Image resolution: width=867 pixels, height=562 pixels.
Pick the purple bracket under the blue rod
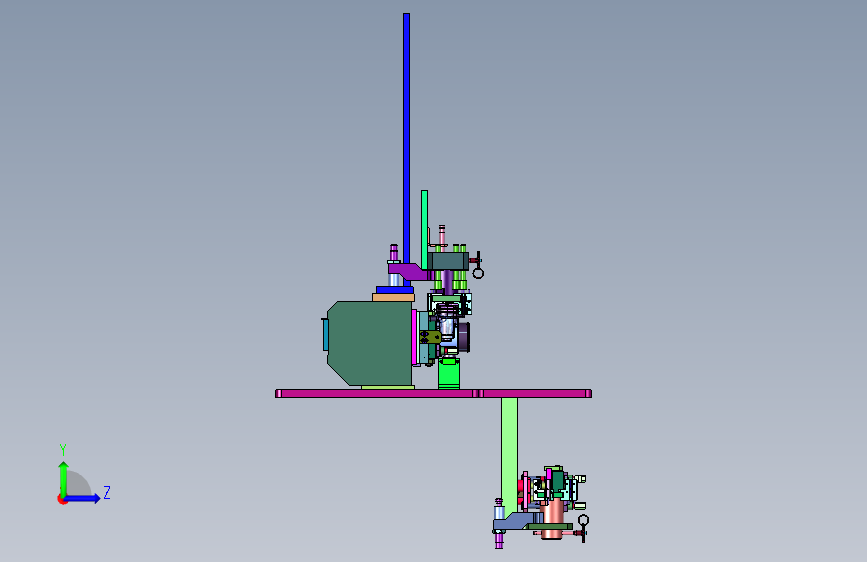click(x=409, y=272)
